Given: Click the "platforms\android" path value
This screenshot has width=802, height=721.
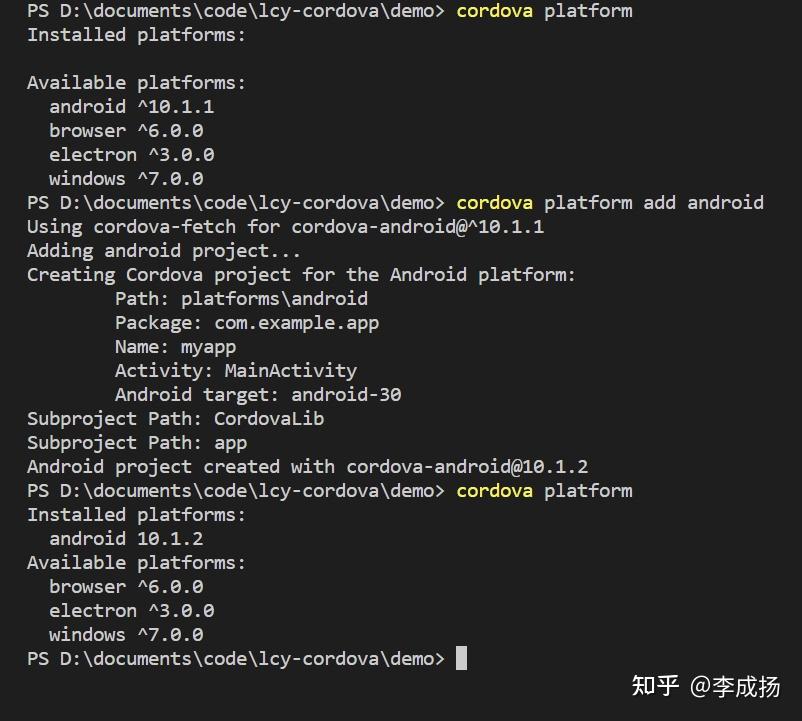Looking at the screenshot, I should click(274, 298).
